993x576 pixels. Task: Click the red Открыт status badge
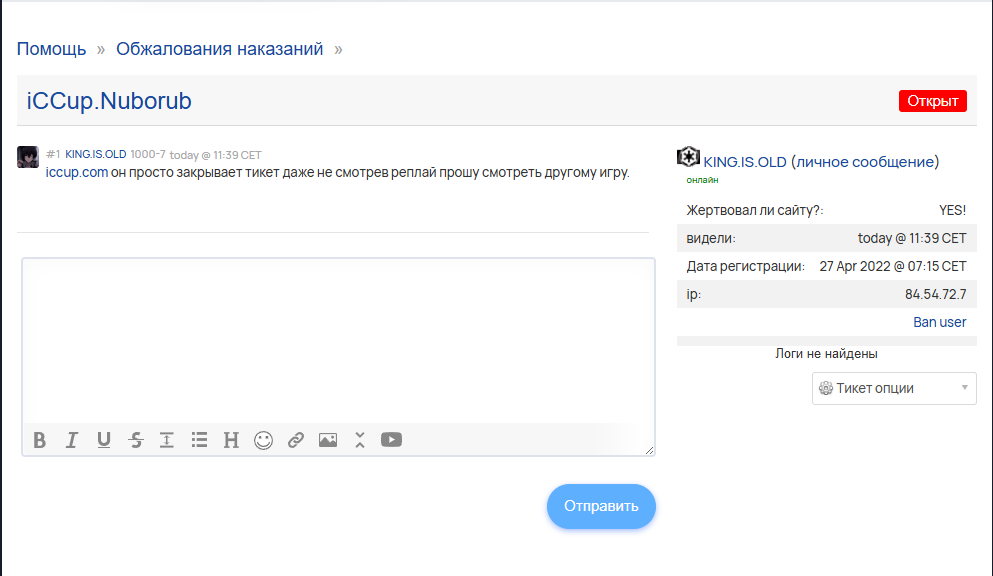click(x=932, y=101)
